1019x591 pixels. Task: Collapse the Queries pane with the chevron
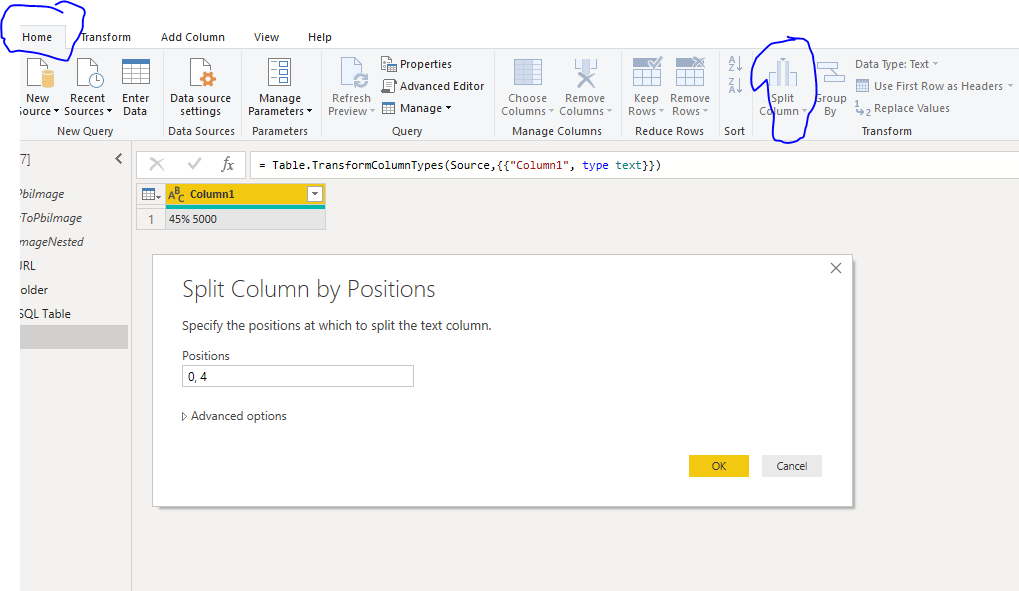point(118,159)
